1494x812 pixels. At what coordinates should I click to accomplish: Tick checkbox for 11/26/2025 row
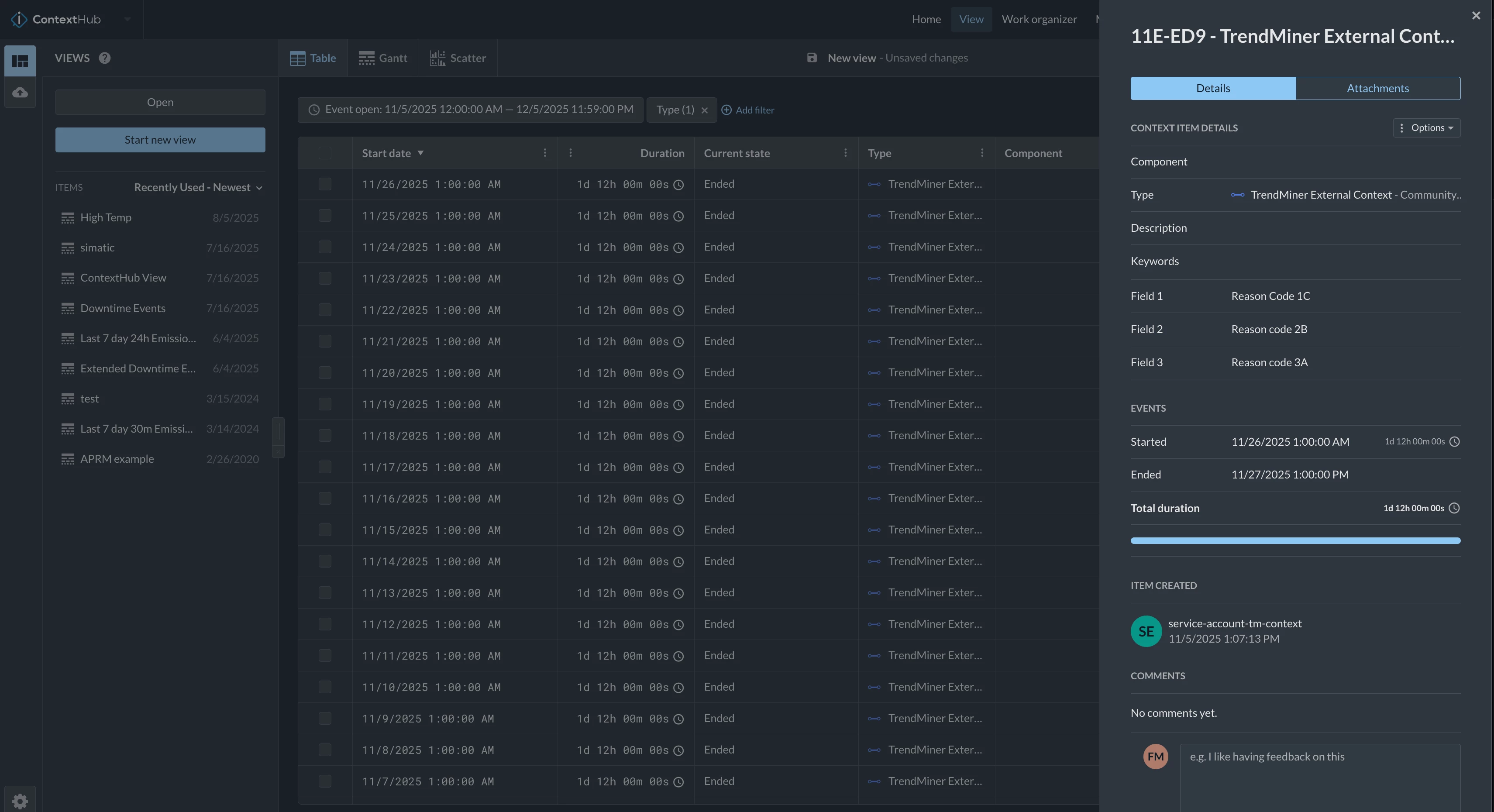325,184
